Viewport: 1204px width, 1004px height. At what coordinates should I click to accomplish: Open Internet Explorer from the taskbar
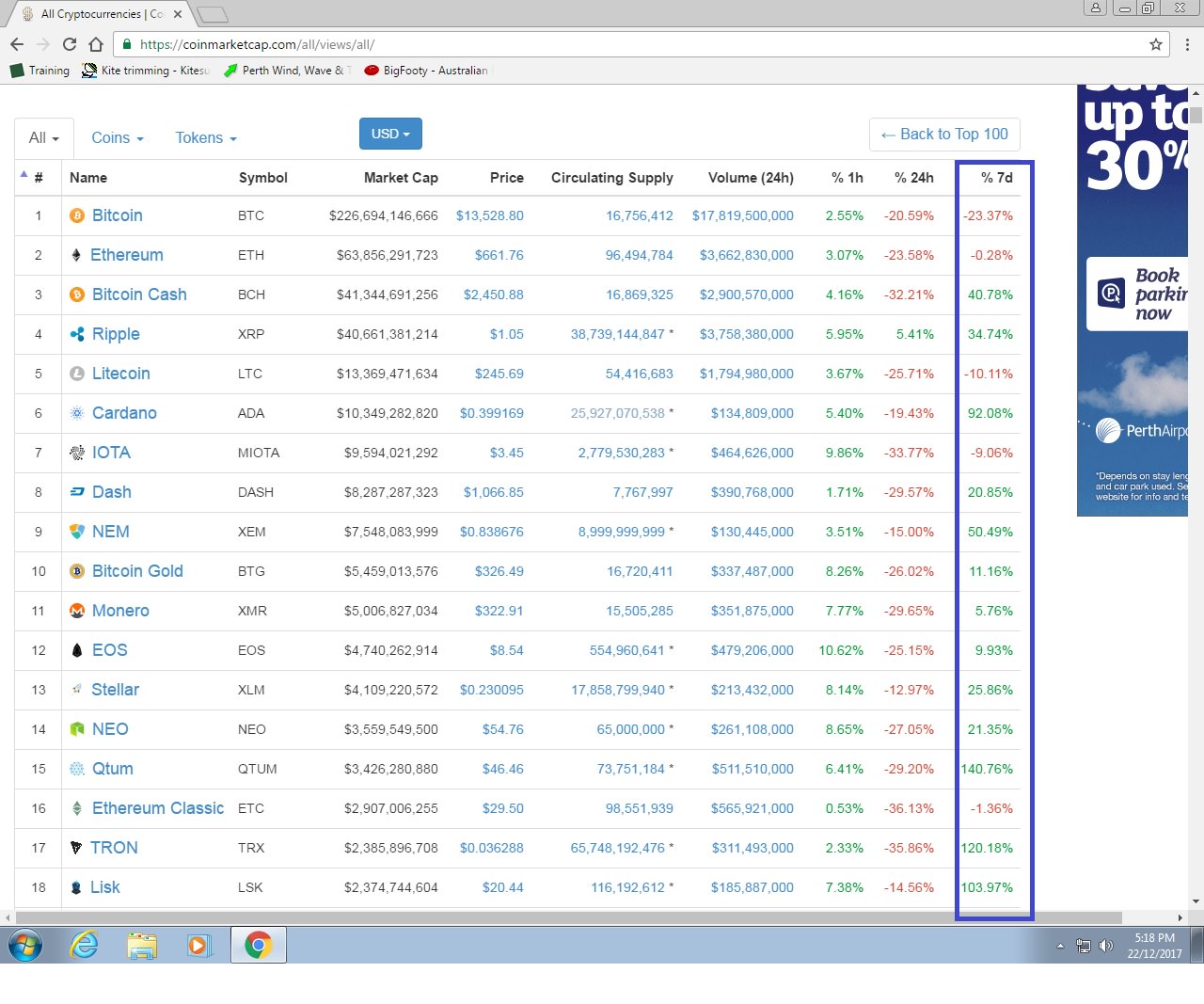coord(85,945)
